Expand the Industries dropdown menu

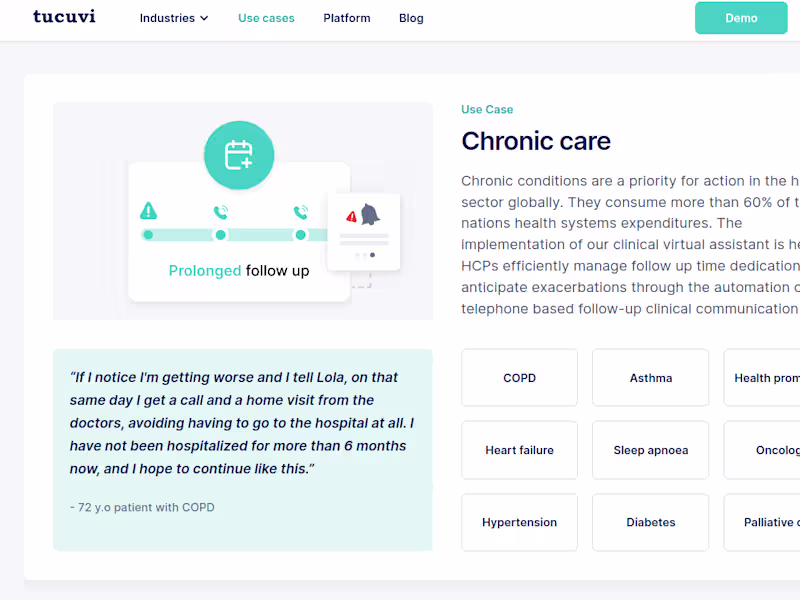tap(174, 17)
